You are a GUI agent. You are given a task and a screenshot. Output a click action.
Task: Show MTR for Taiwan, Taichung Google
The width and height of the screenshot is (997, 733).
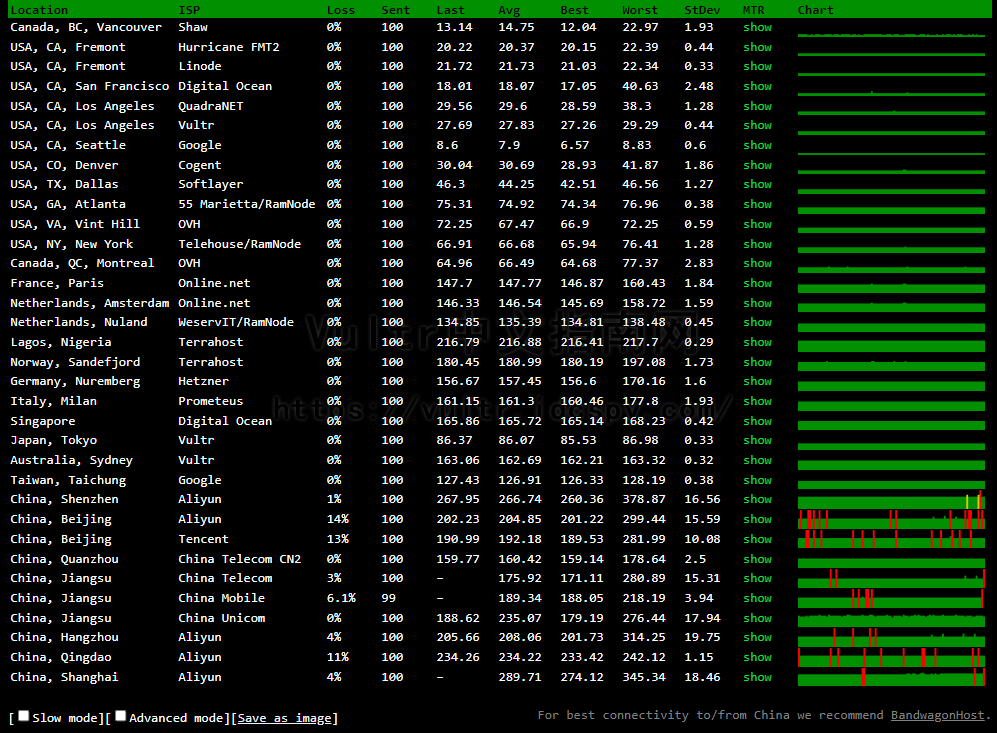(757, 480)
